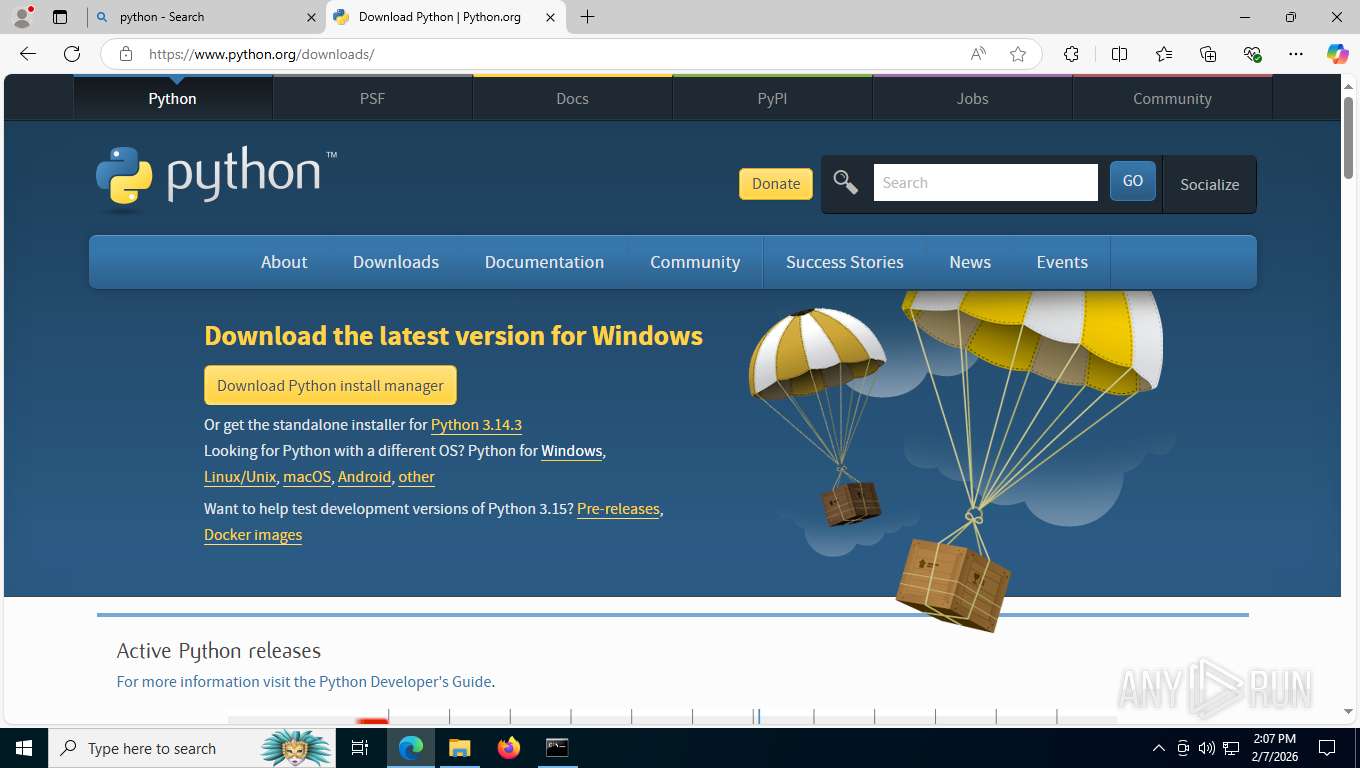The image size is (1360, 768).
Task: Open the About menu
Action: point(284,262)
